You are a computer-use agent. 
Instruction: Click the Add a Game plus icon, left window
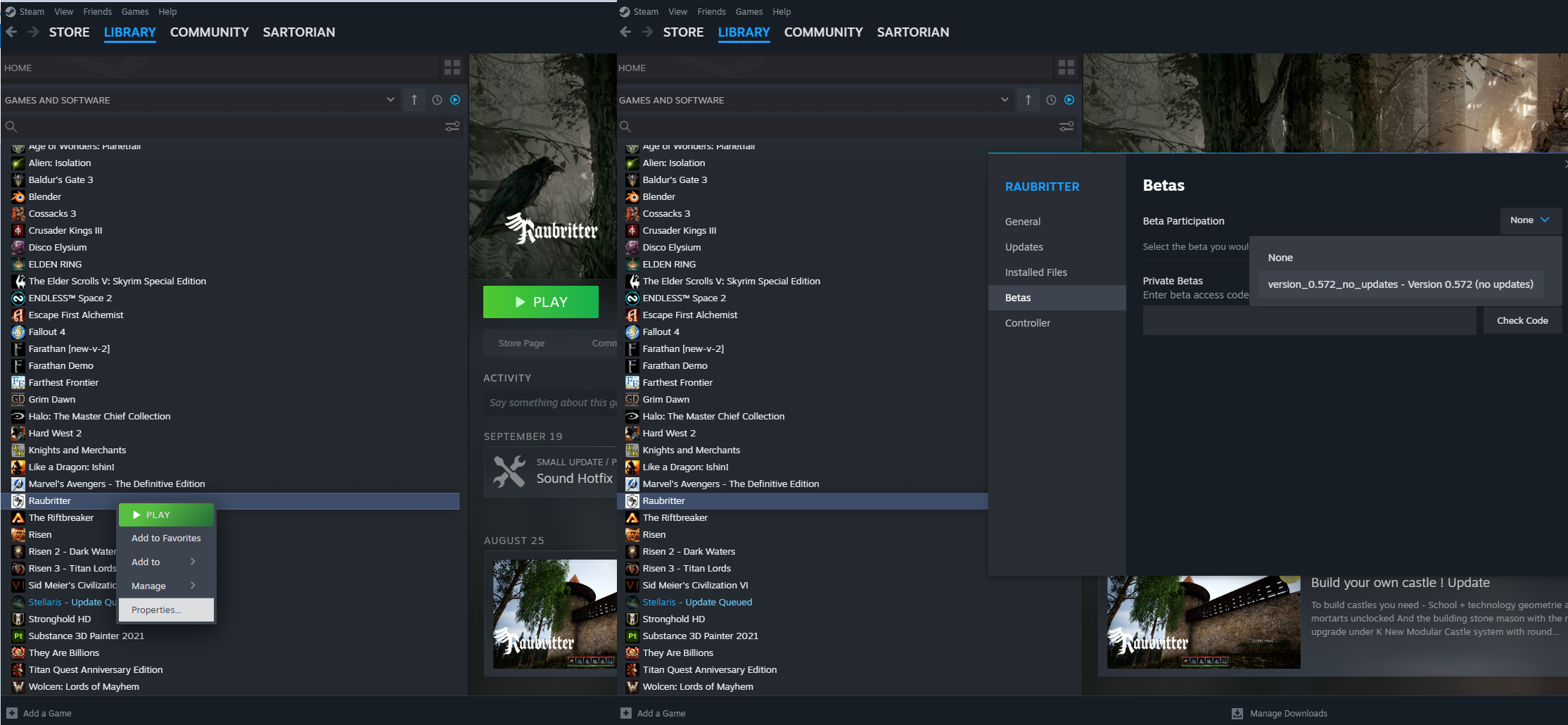12,713
